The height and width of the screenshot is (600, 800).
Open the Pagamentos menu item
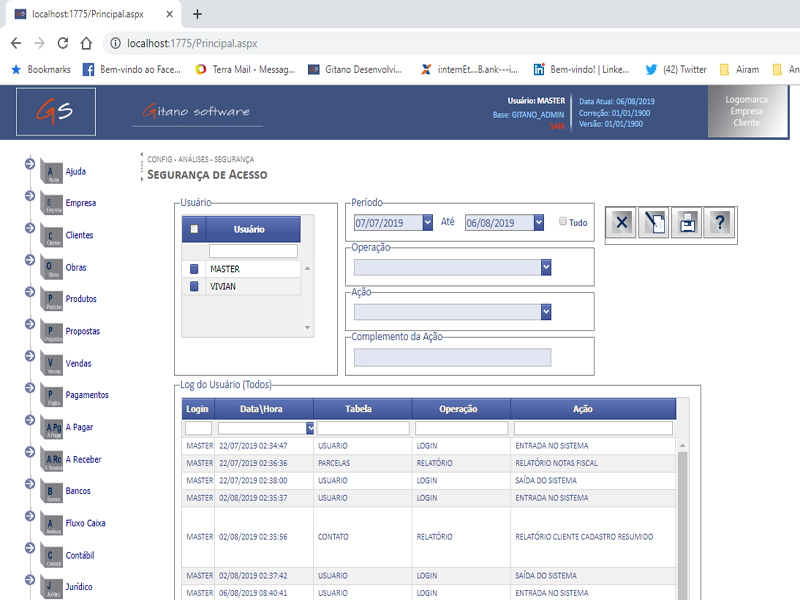tap(86, 395)
